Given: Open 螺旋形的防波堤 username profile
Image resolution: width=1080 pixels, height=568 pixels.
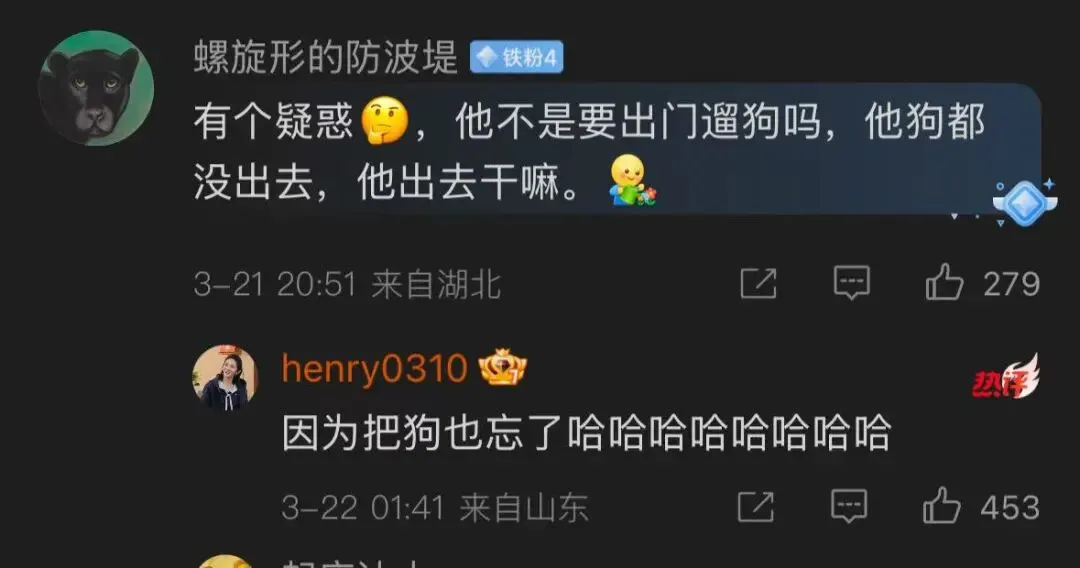Looking at the screenshot, I should (x=325, y=57).
